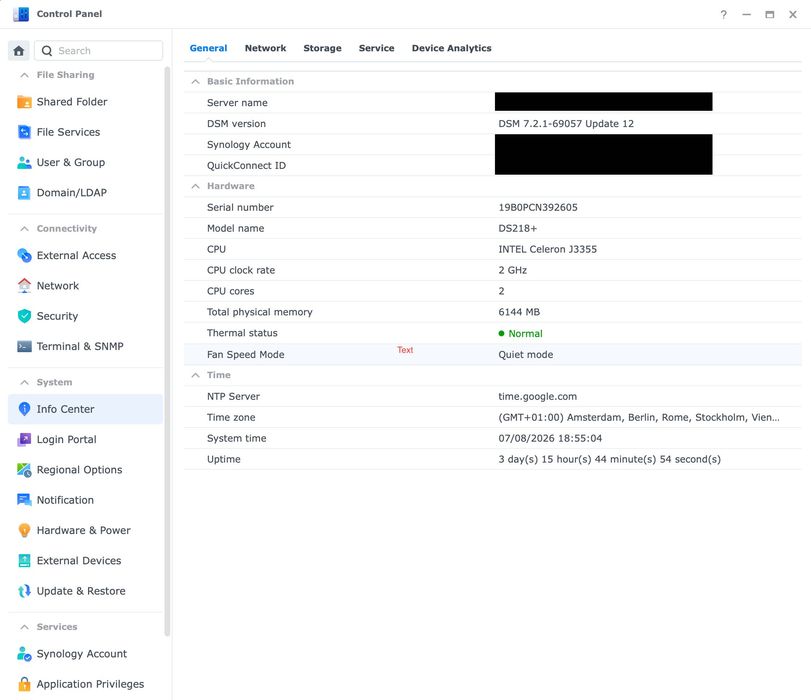The height and width of the screenshot is (700, 811).
Task: Click the GMT+01:00 time zone value
Action: [639, 418]
